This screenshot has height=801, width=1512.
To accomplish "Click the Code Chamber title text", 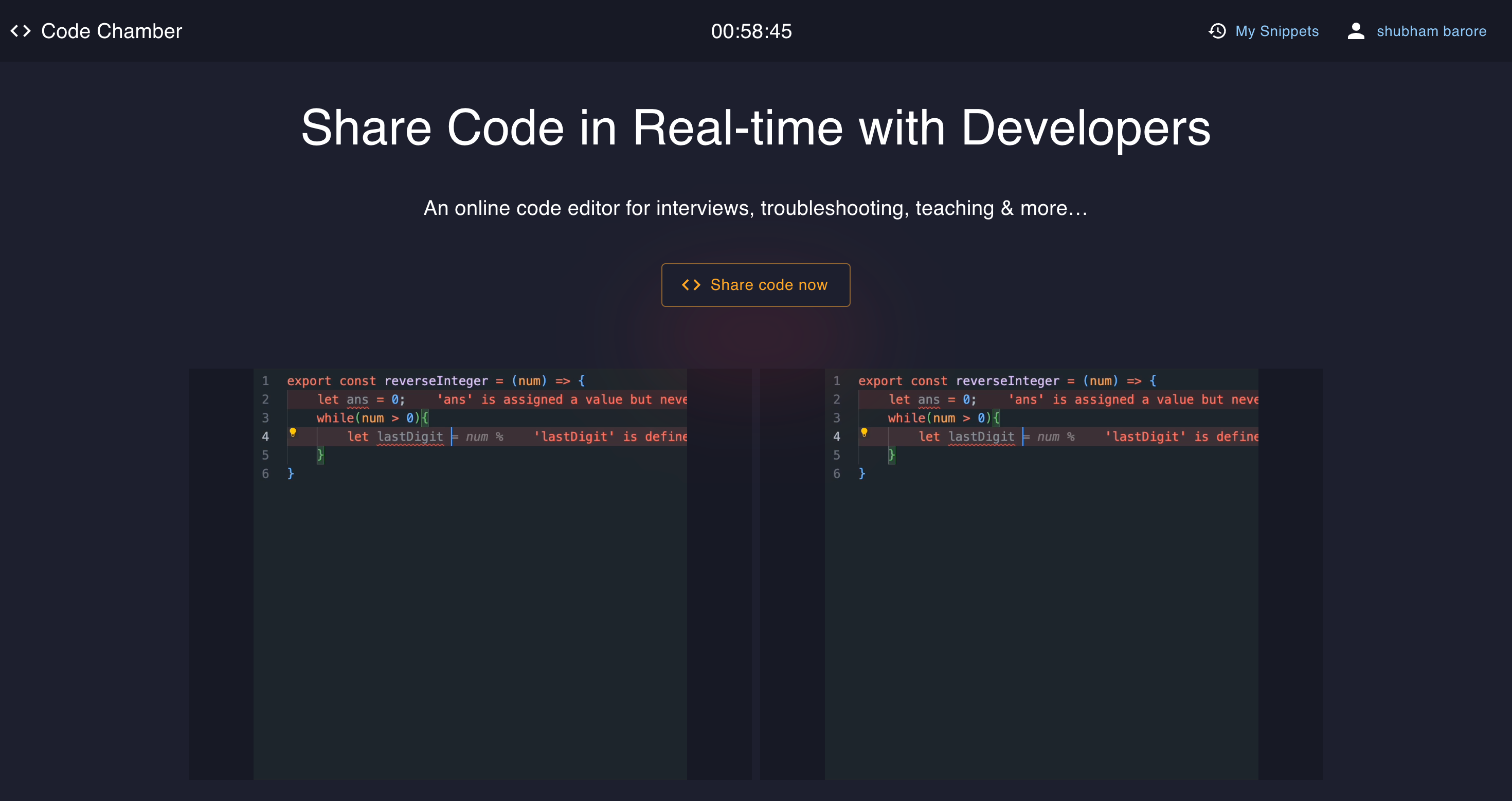I will coord(112,30).
